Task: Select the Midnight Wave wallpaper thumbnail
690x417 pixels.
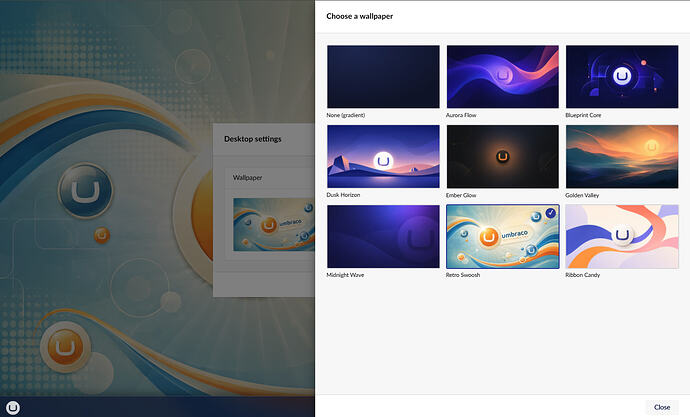Action: click(383, 236)
